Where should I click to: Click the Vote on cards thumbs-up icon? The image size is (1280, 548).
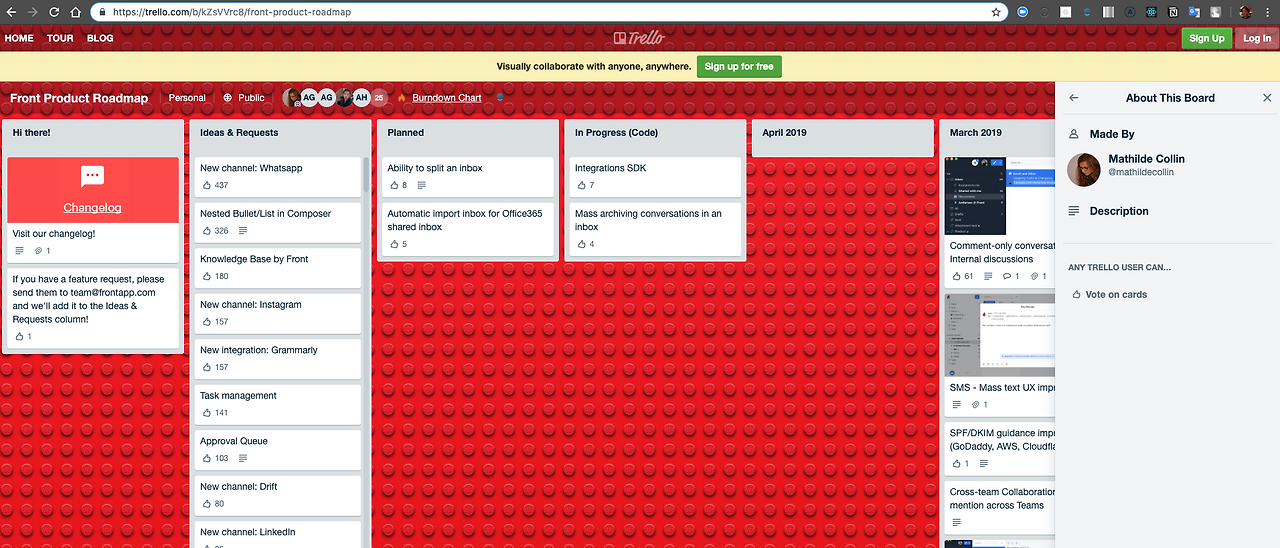coord(1076,295)
